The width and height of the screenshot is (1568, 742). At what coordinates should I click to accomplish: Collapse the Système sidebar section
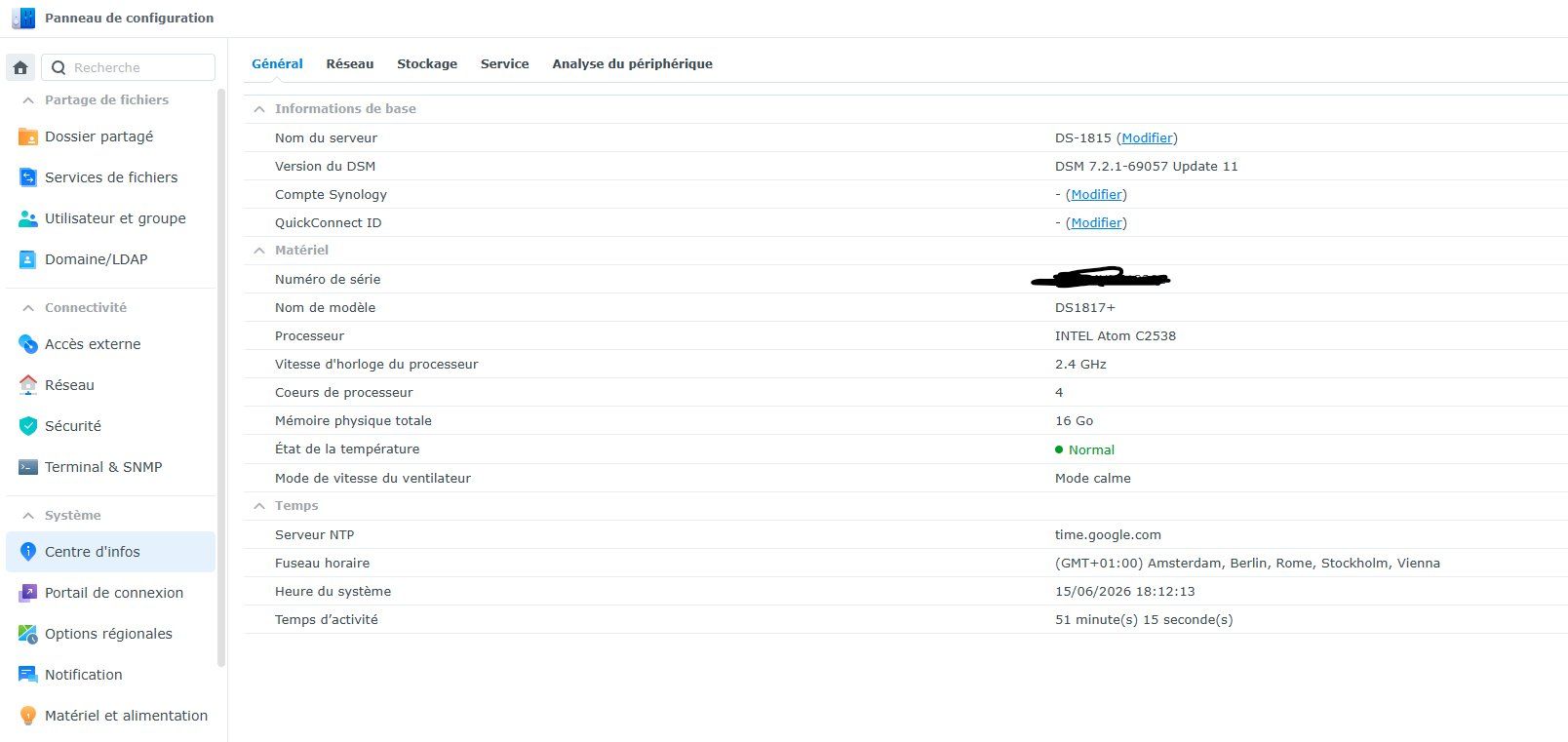[28, 515]
